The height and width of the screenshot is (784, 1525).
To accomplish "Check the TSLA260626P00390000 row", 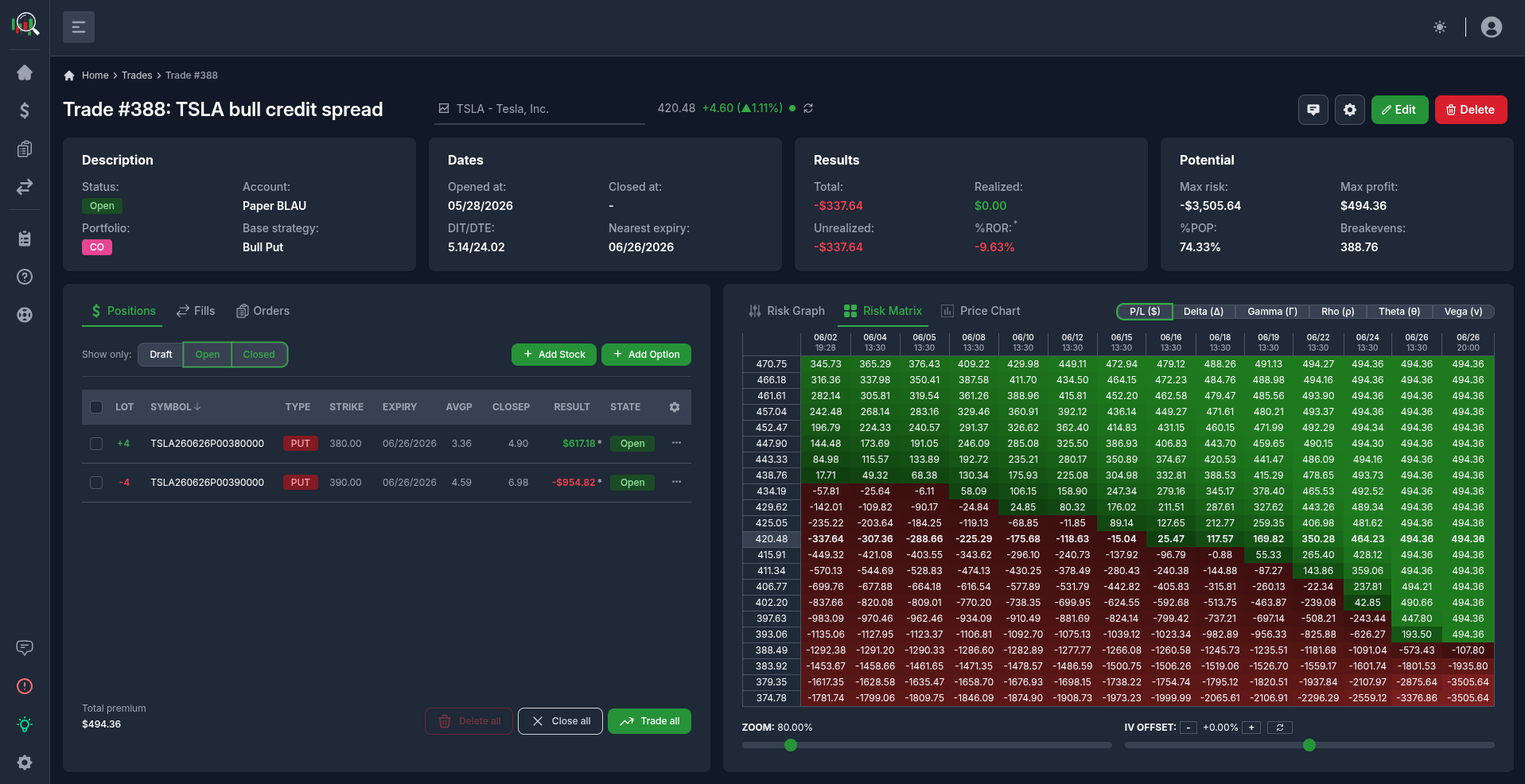I will [x=96, y=483].
